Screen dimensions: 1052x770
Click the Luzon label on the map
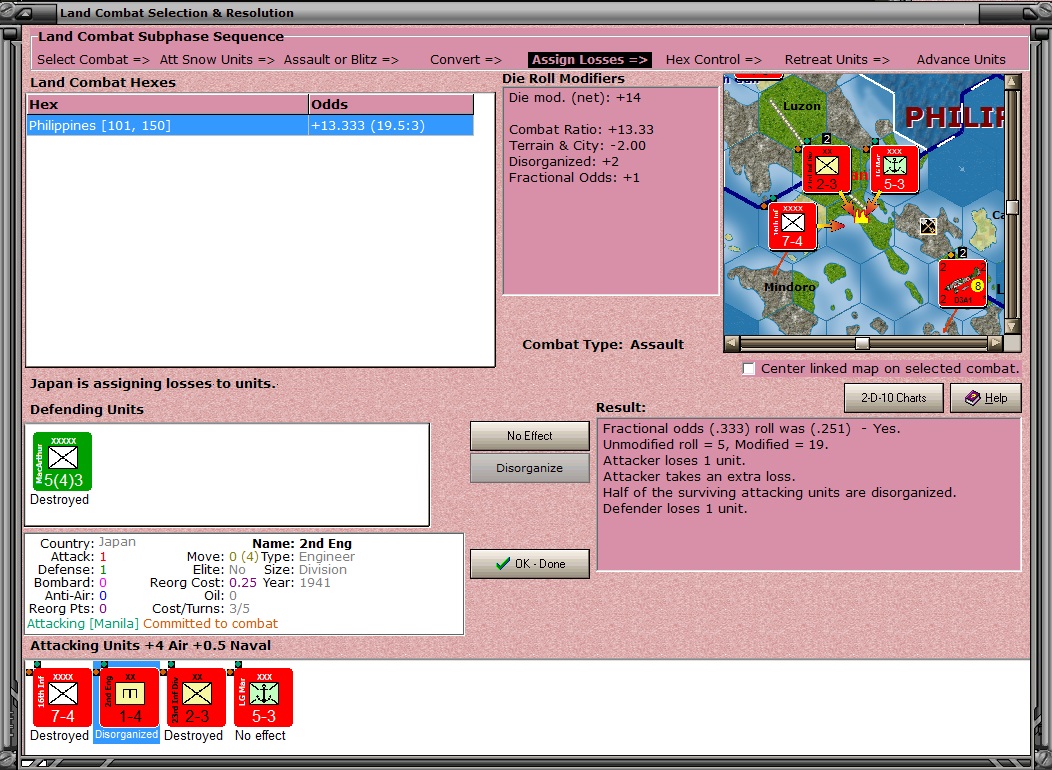pos(802,106)
